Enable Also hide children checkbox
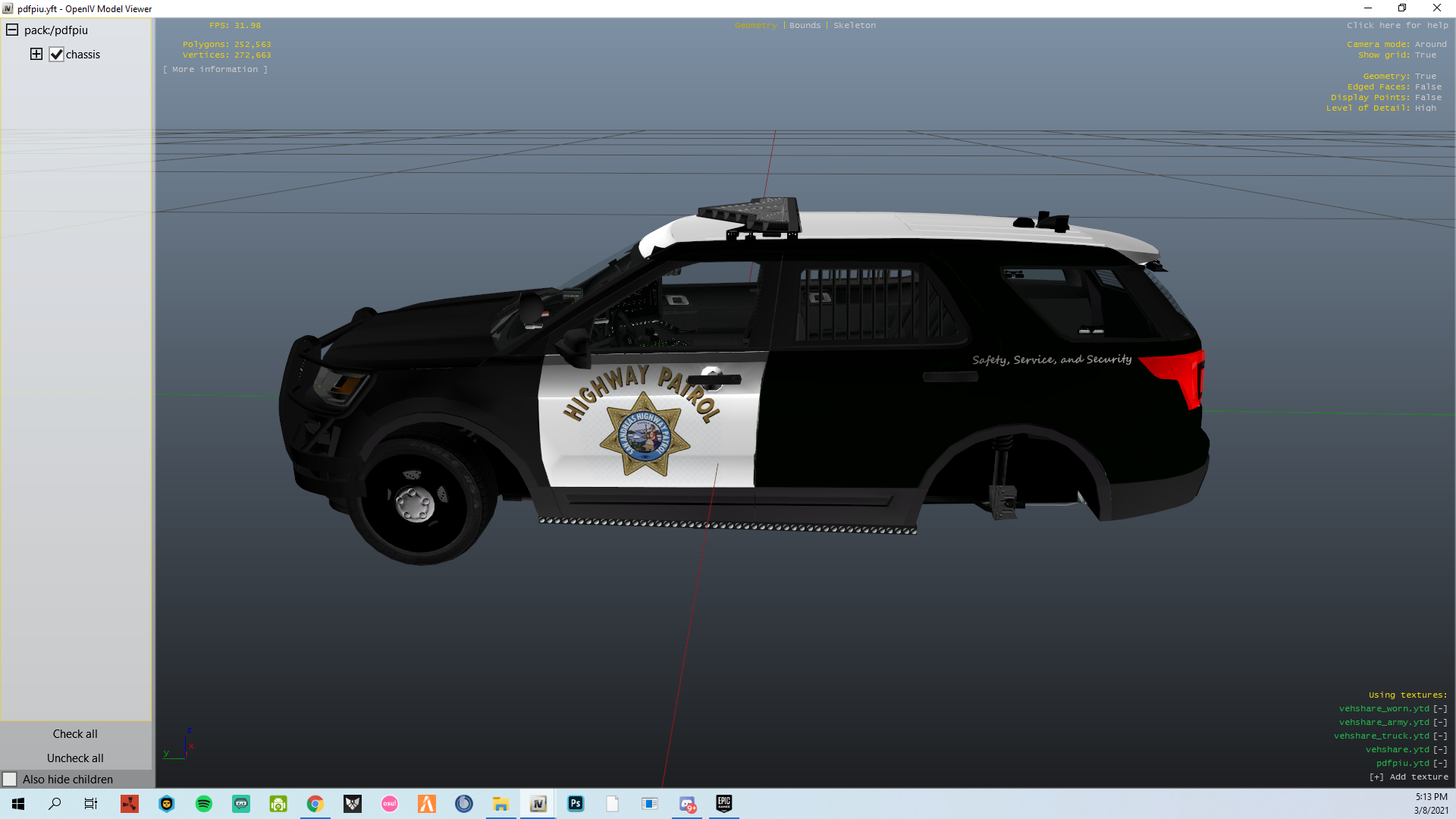 coord(10,780)
